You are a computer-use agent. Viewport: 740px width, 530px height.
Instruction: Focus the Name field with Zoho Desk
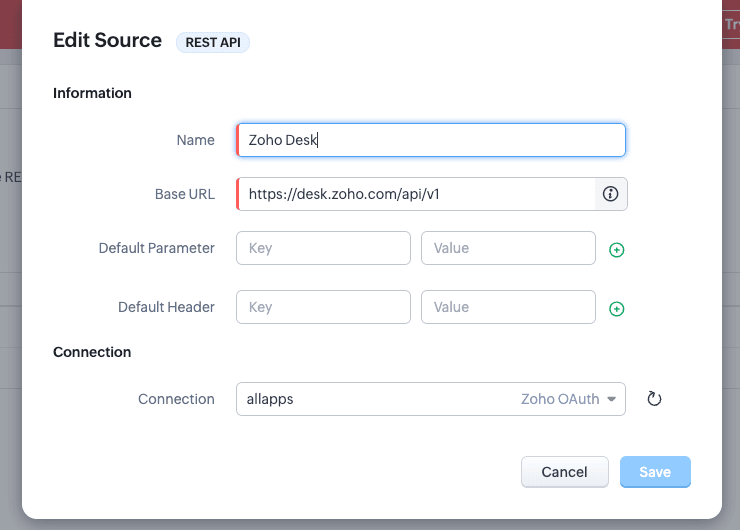[431, 140]
